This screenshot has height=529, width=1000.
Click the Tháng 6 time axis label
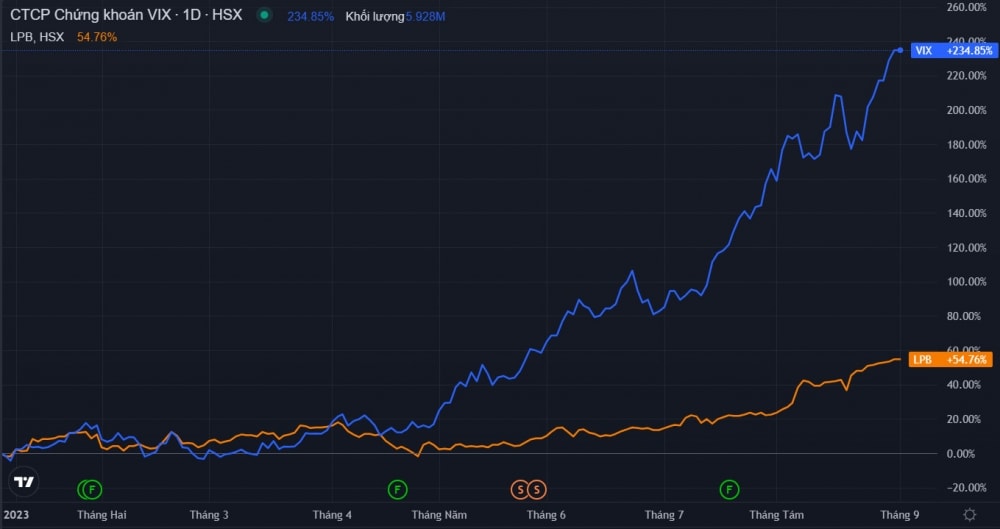546,515
